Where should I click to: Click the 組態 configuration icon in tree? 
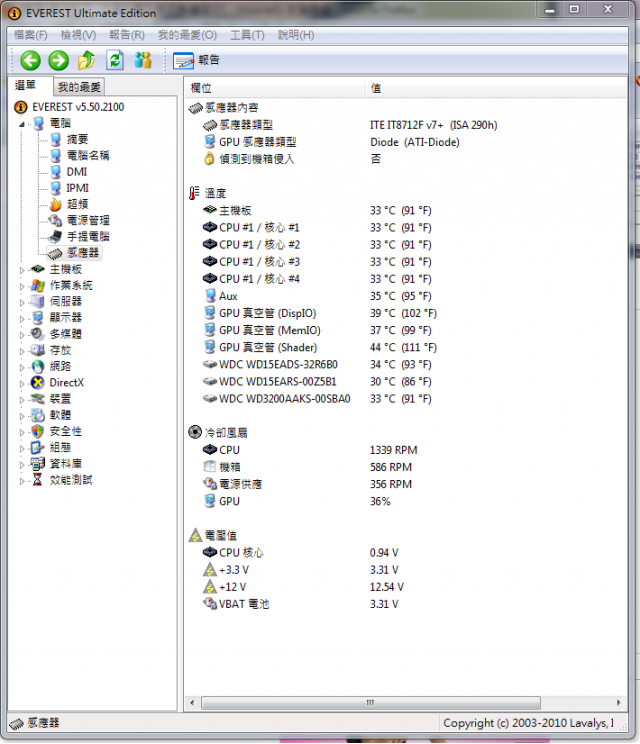(37, 447)
